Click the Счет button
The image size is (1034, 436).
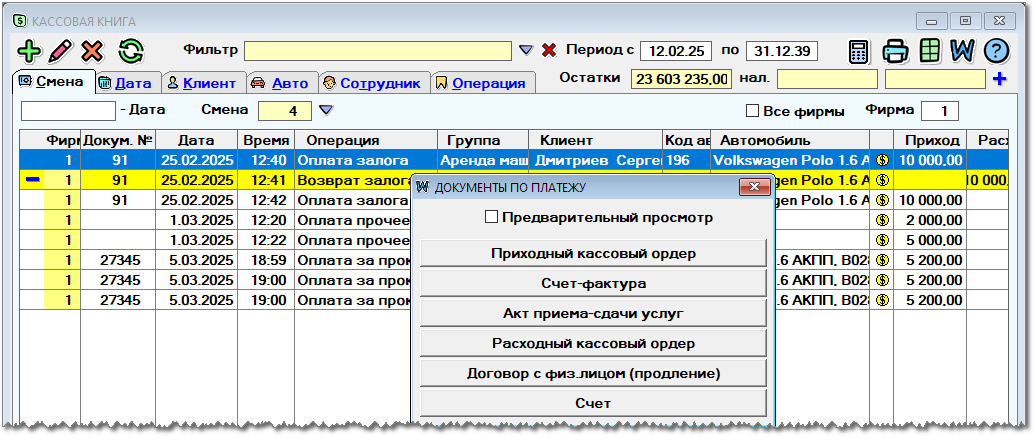593,403
